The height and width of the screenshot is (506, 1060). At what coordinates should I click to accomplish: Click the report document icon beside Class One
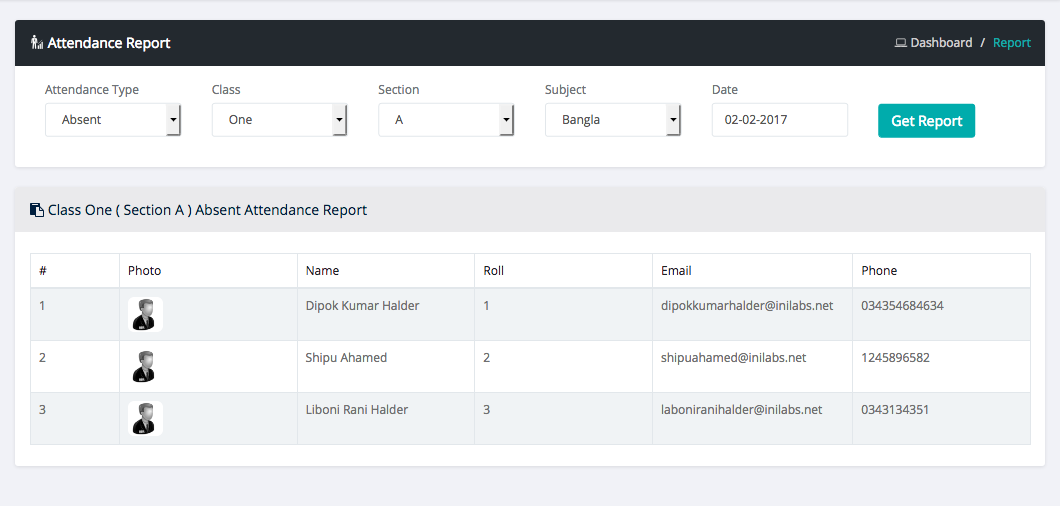click(37, 210)
